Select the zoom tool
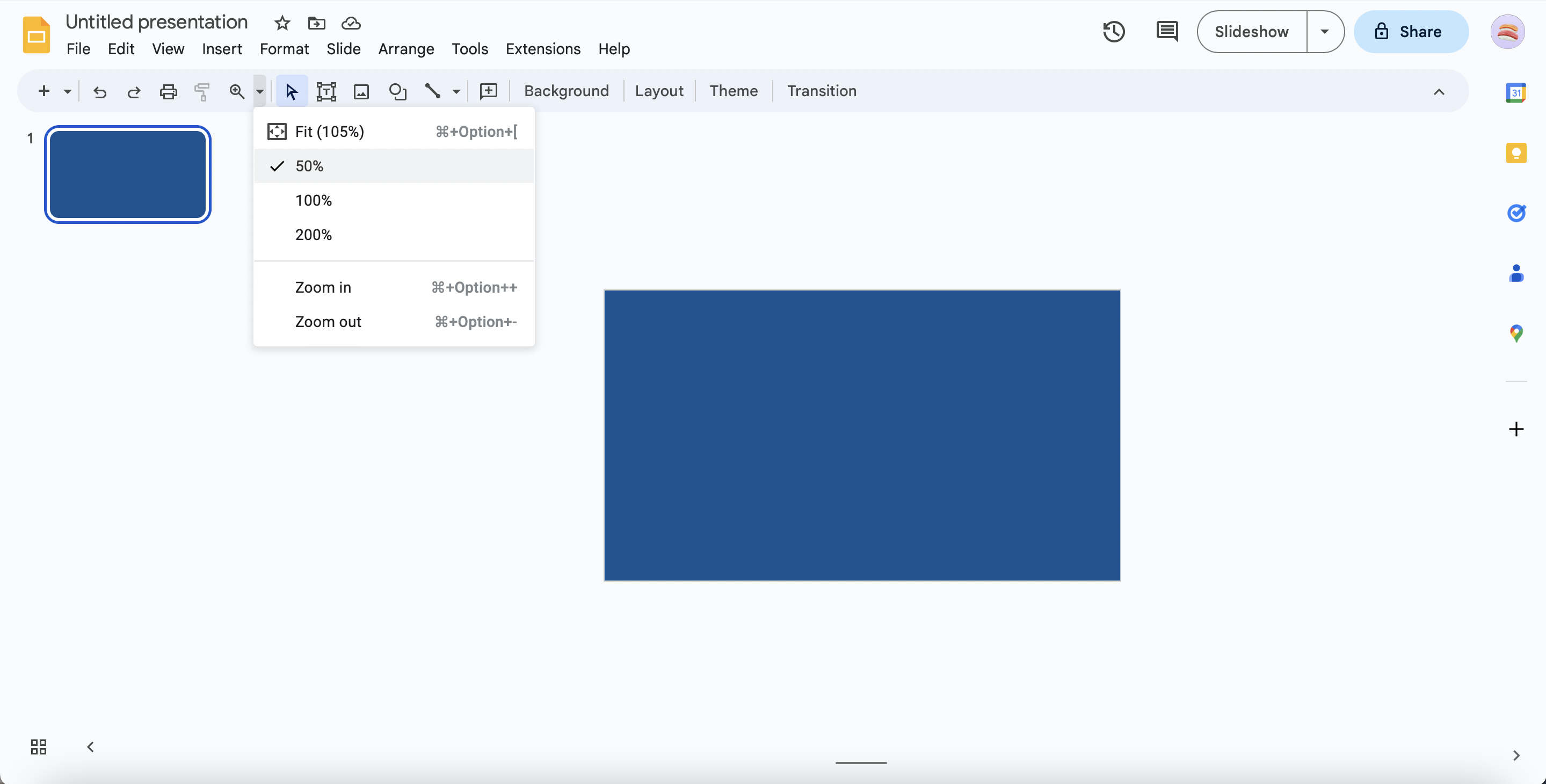Screen dimensions: 1546x784 [236, 91]
